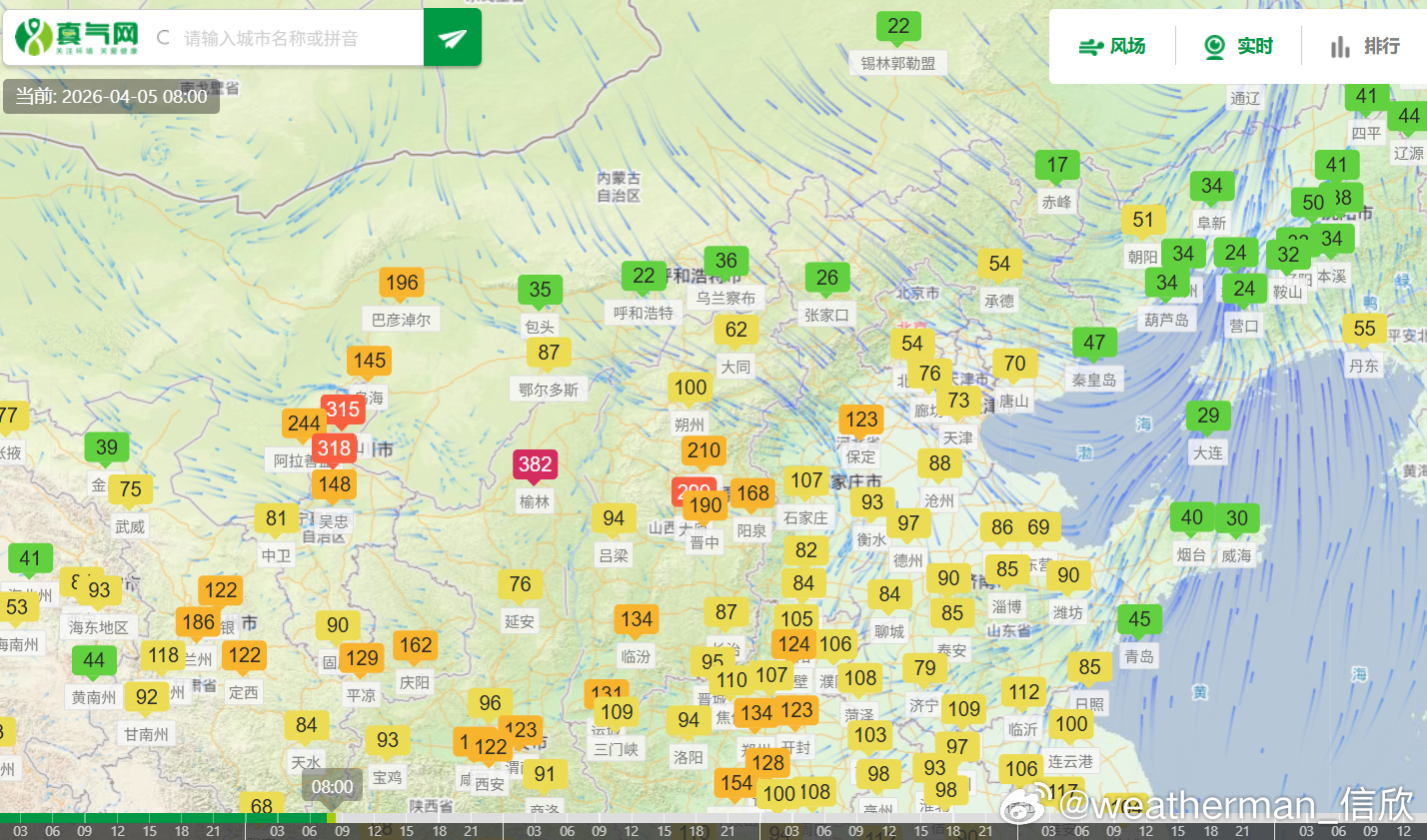Viewport: 1427px width, 840px height.
Task: Click the 聊城 city label
Action: pyautogui.click(x=889, y=631)
